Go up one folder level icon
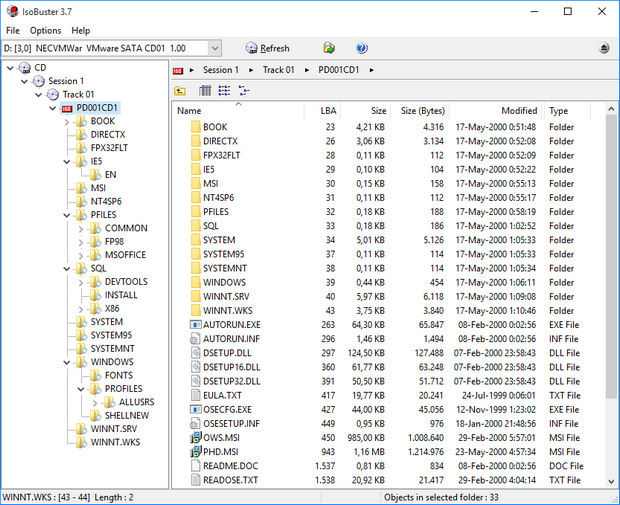 [181, 91]
